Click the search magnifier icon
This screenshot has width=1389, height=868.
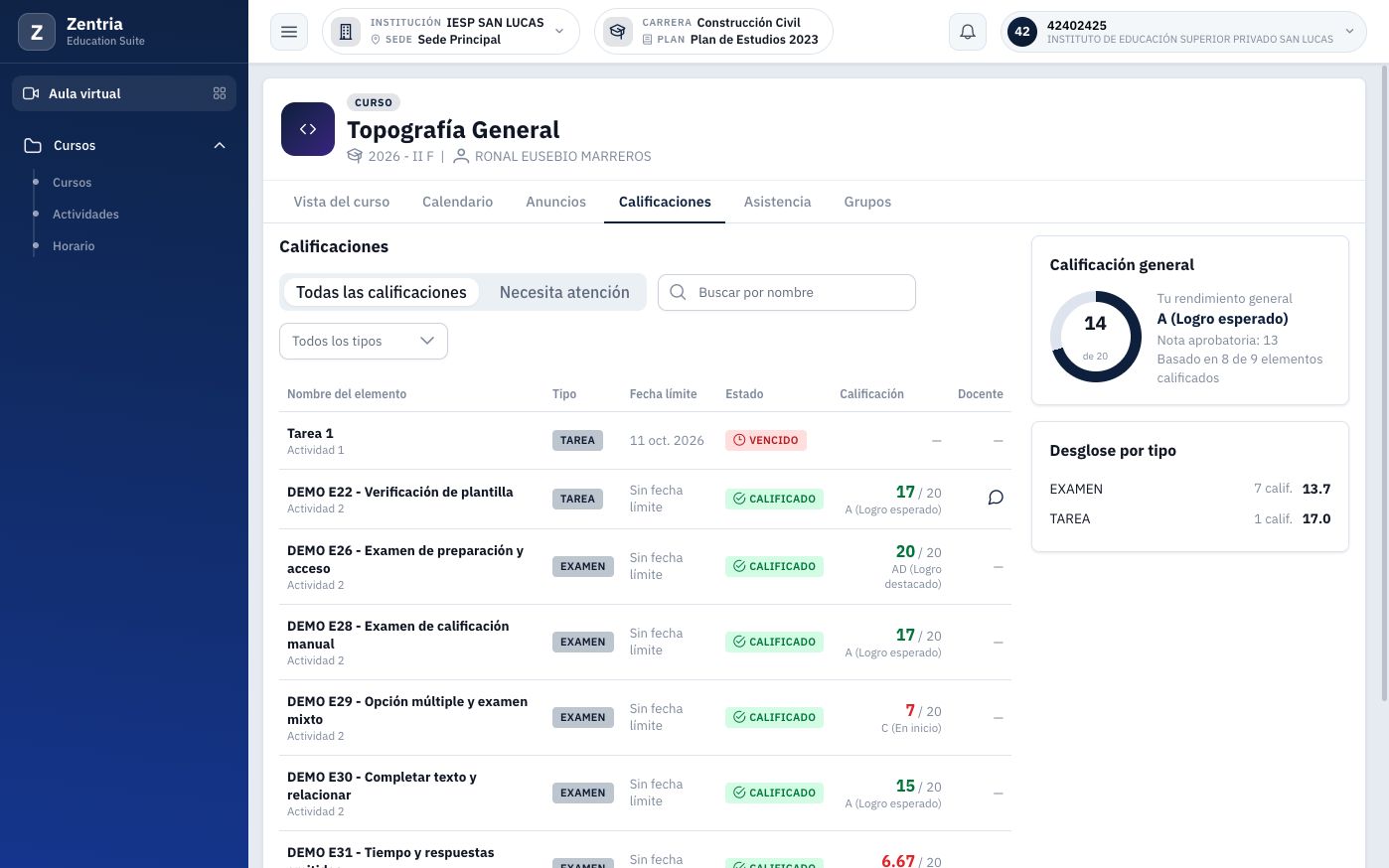(679, 292)
